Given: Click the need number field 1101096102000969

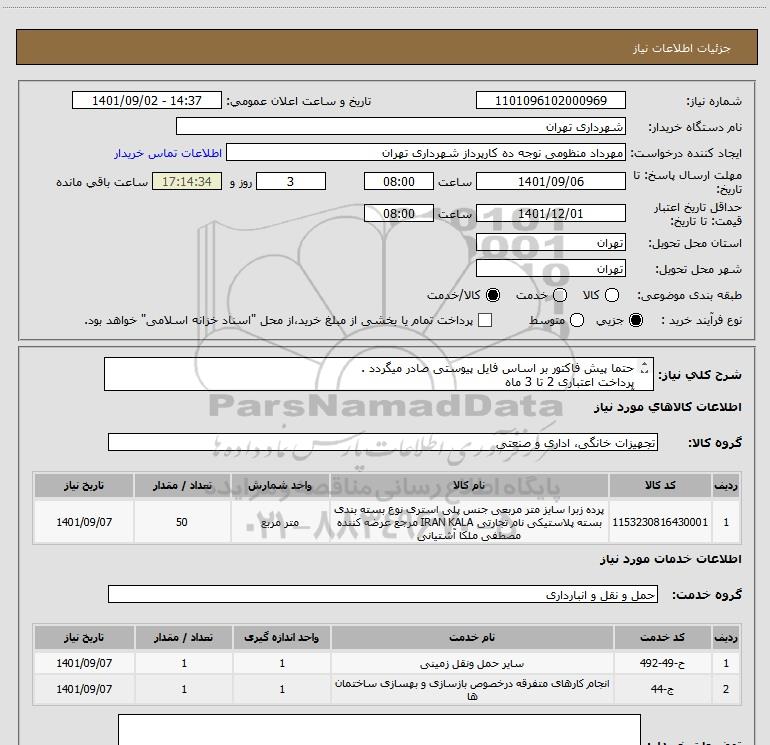Looking at the screenshot, I should 550,101.
